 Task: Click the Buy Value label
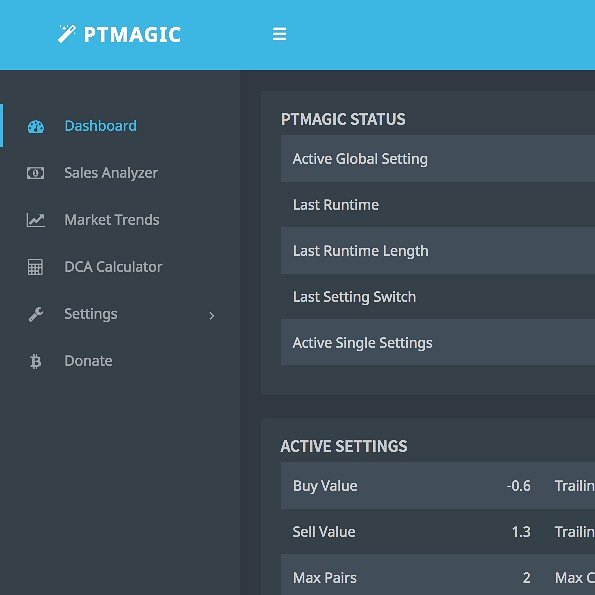[325, 486]
